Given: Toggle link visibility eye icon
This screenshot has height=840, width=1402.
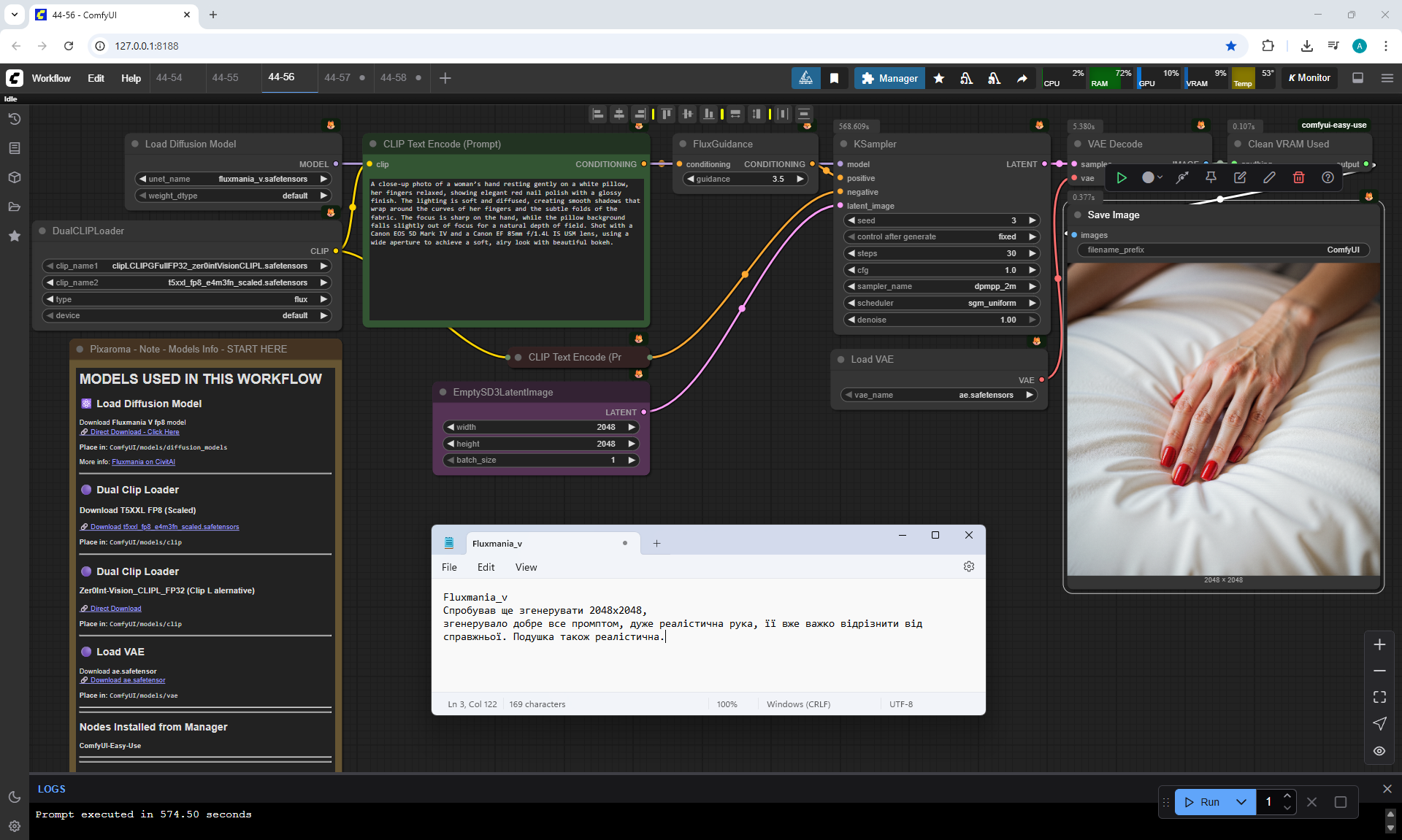Looking at the screenshot, I should coord(1379,751).
